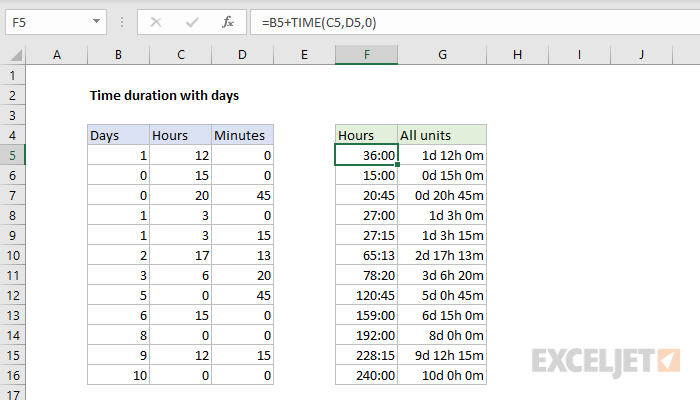Click the Name Box showing F5
Viewport: 700px width, 400px height.
pyautogui.click(x=48, y=20)
